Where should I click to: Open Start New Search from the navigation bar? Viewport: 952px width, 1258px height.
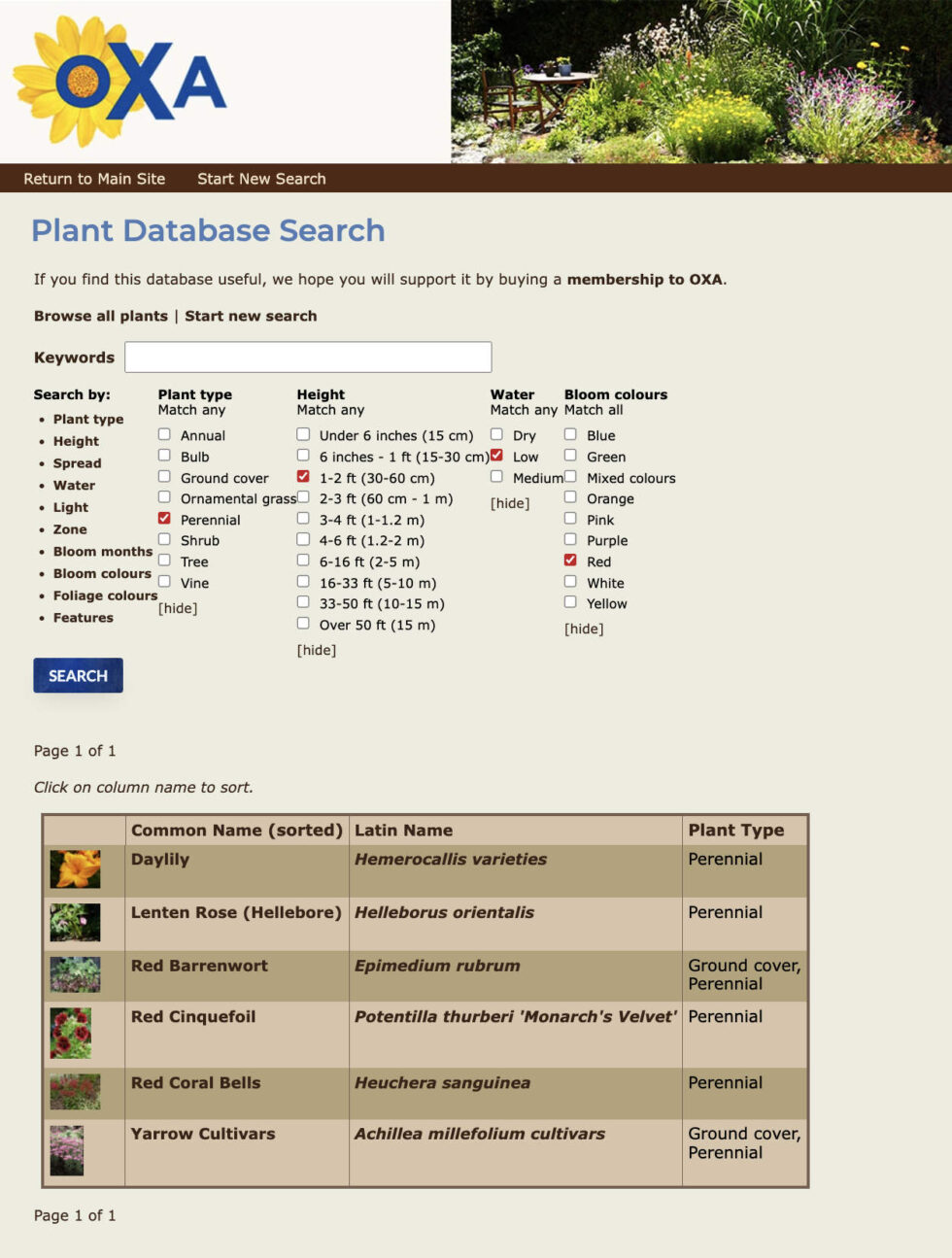click(260, 179)
